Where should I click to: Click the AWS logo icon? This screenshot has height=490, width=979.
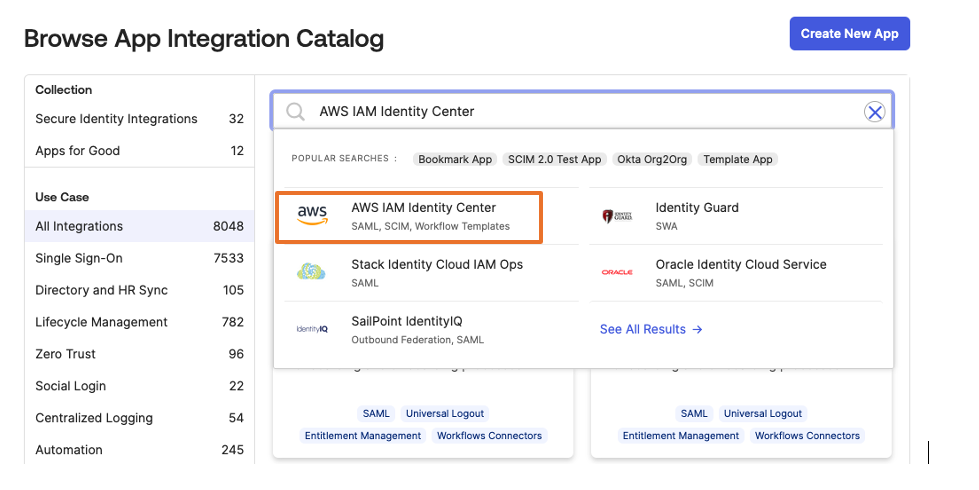313,216
